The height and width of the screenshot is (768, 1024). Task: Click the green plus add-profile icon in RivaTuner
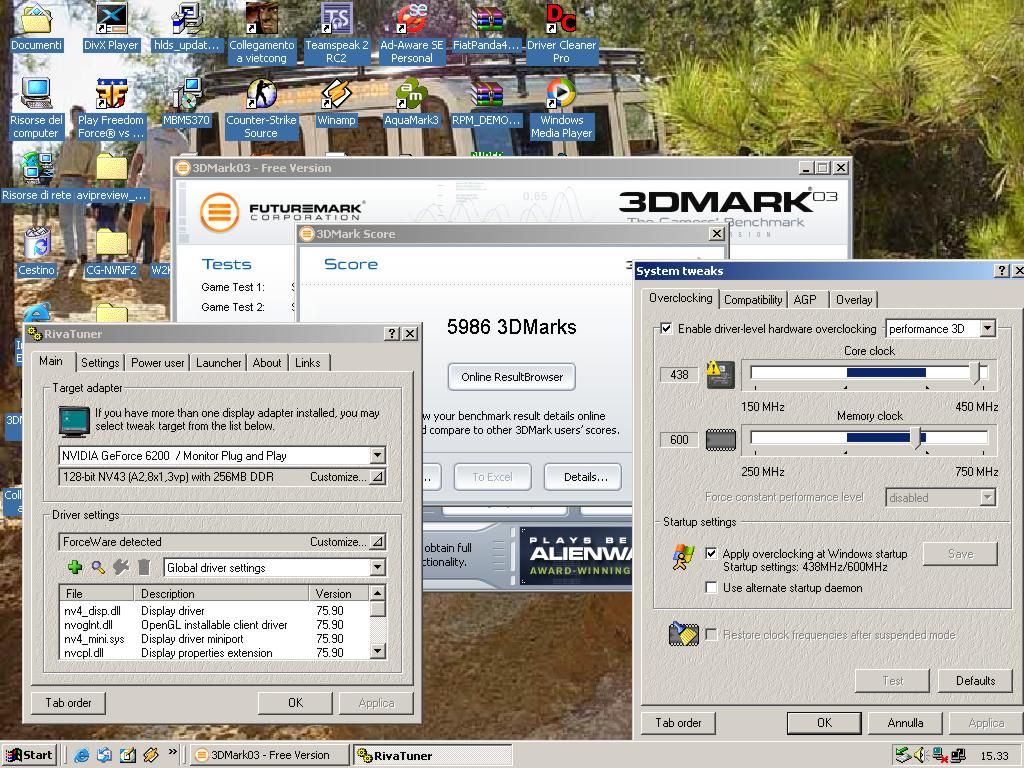(75, 567)
